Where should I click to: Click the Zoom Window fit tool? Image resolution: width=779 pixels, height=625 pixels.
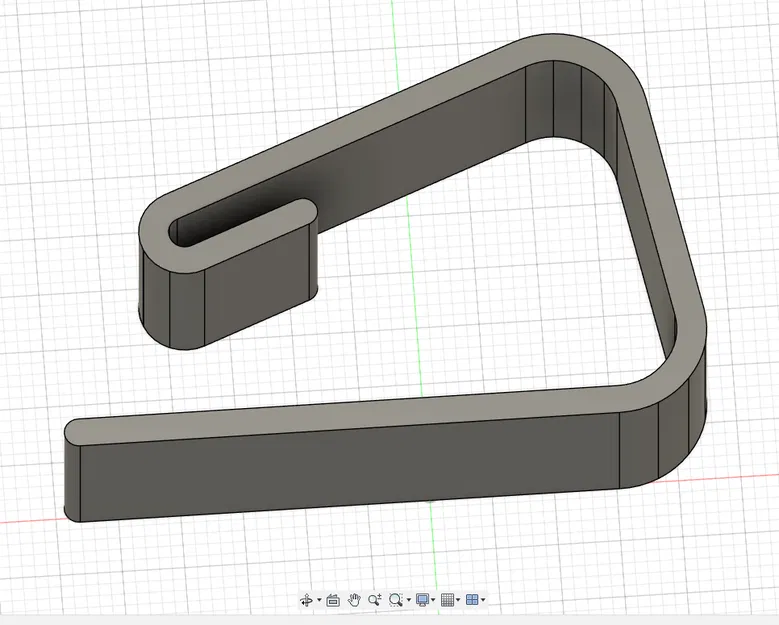click(x=395, y=600)
